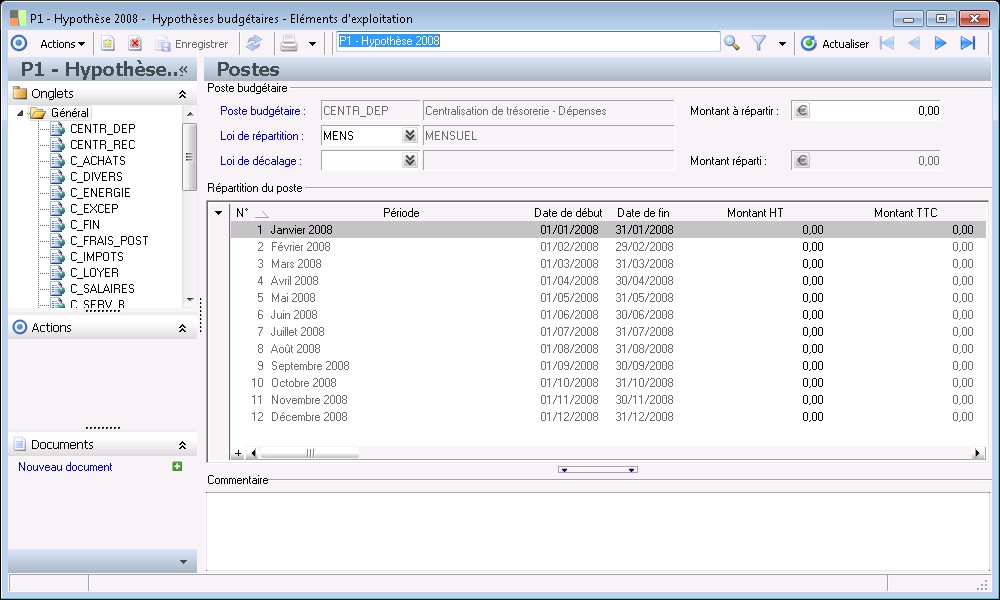Click the filter funnel icon
The width and height of the screenshot is (1000, 600).
click(759, 43)
